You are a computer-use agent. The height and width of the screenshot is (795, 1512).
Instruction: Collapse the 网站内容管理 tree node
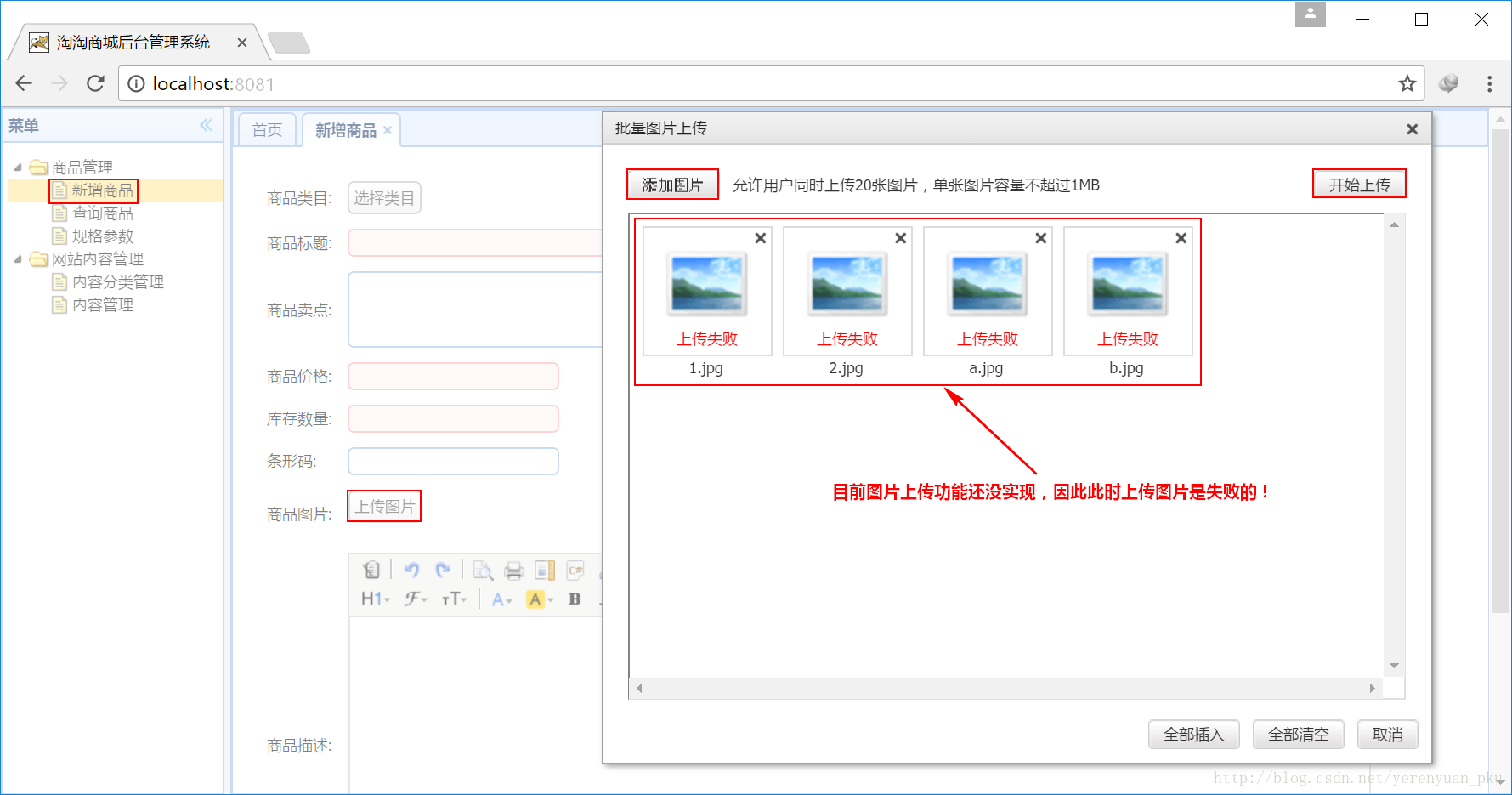coord(18,259)
